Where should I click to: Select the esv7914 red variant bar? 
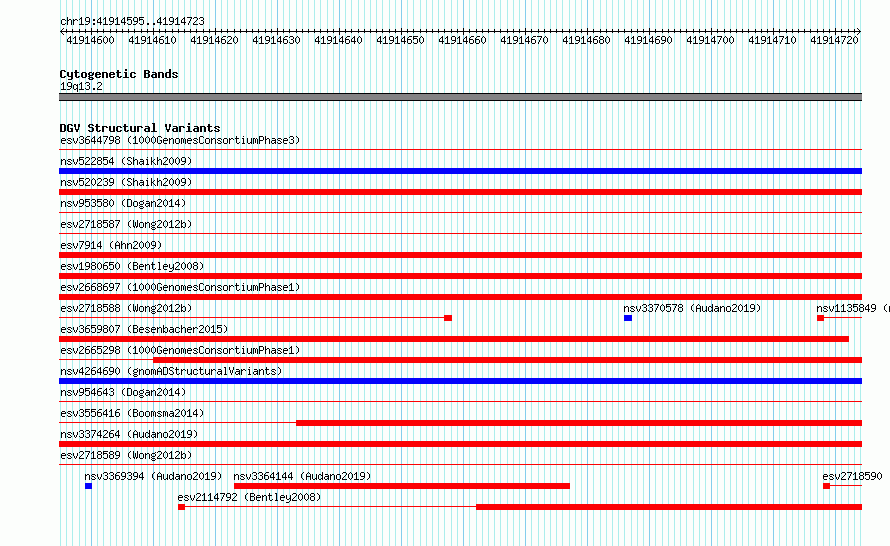pyautogui.click(x=460, y=255)
